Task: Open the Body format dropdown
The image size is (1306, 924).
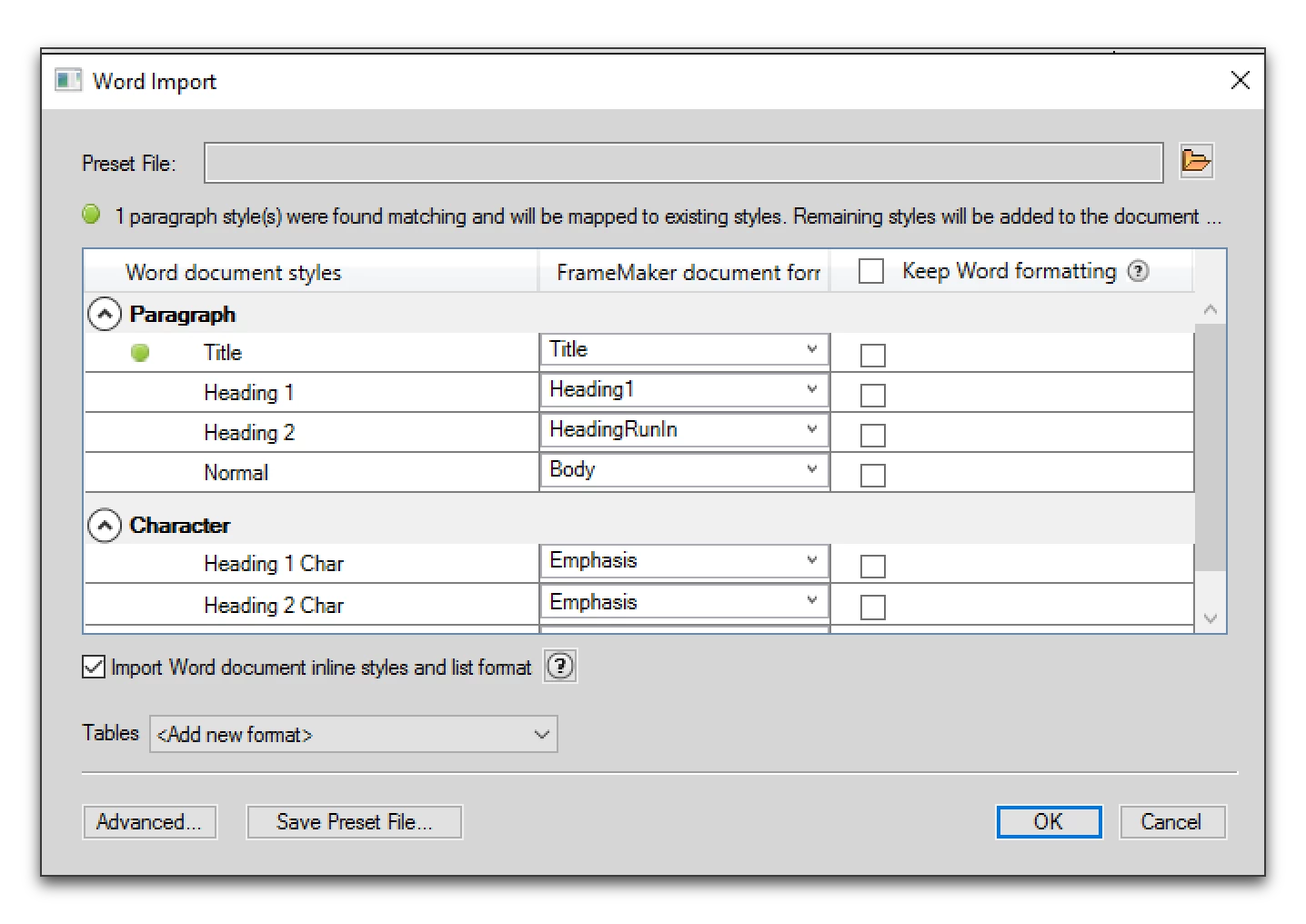Action: point(684,469)
